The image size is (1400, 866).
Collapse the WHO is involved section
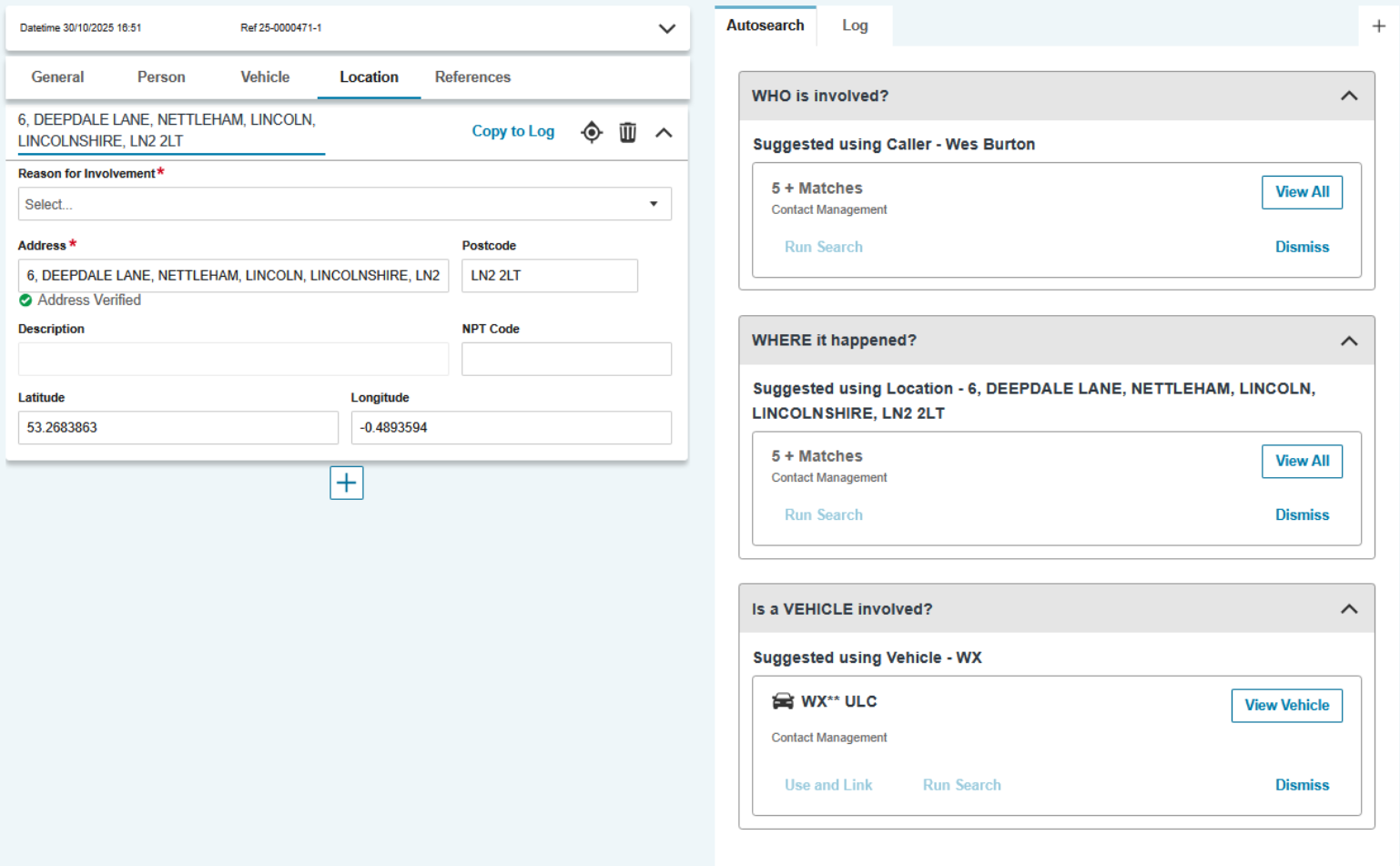(x=1348, y=96)
